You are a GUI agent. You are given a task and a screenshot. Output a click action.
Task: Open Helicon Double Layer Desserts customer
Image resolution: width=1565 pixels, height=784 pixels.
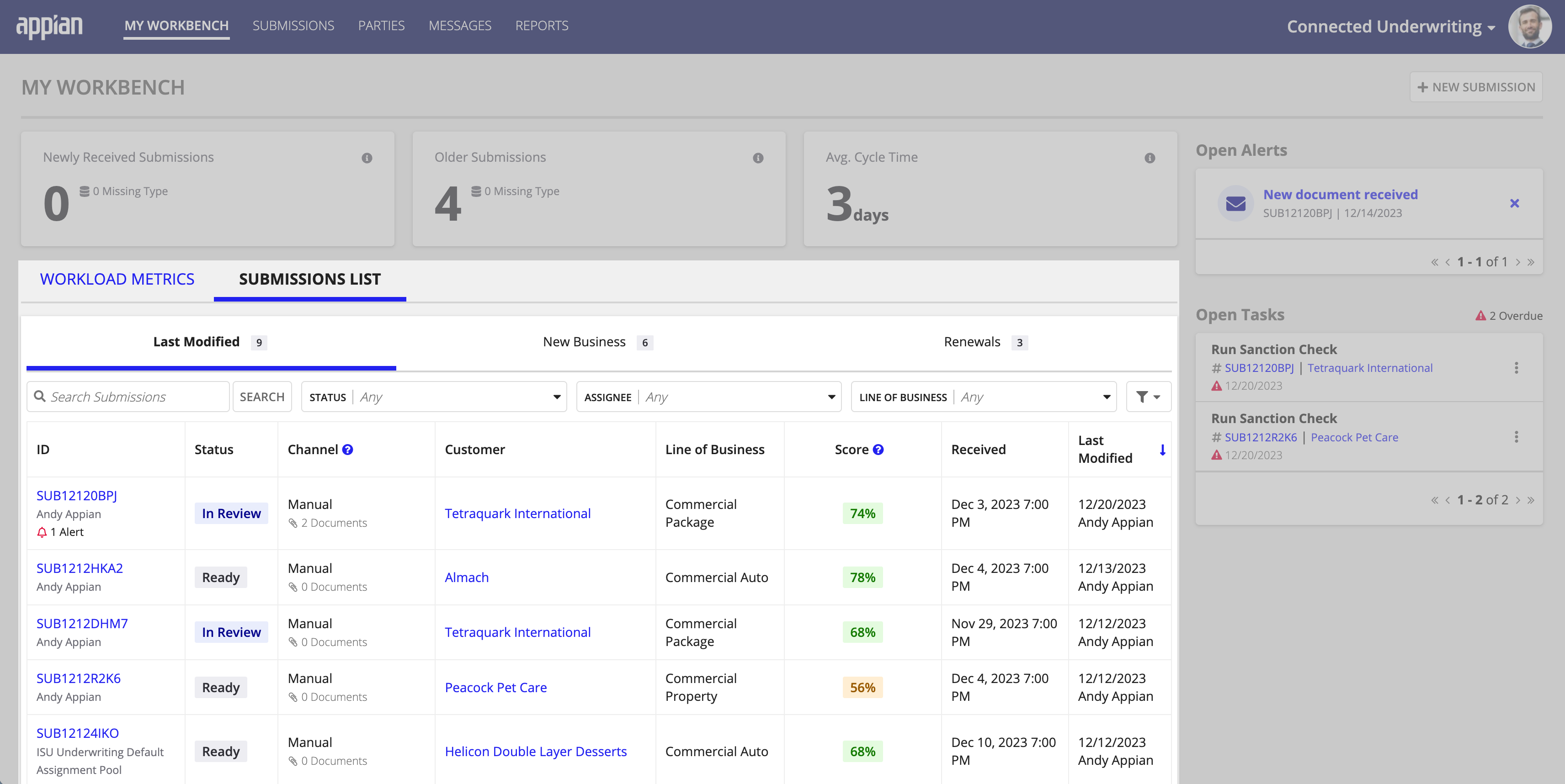click(x=535, y=751)
